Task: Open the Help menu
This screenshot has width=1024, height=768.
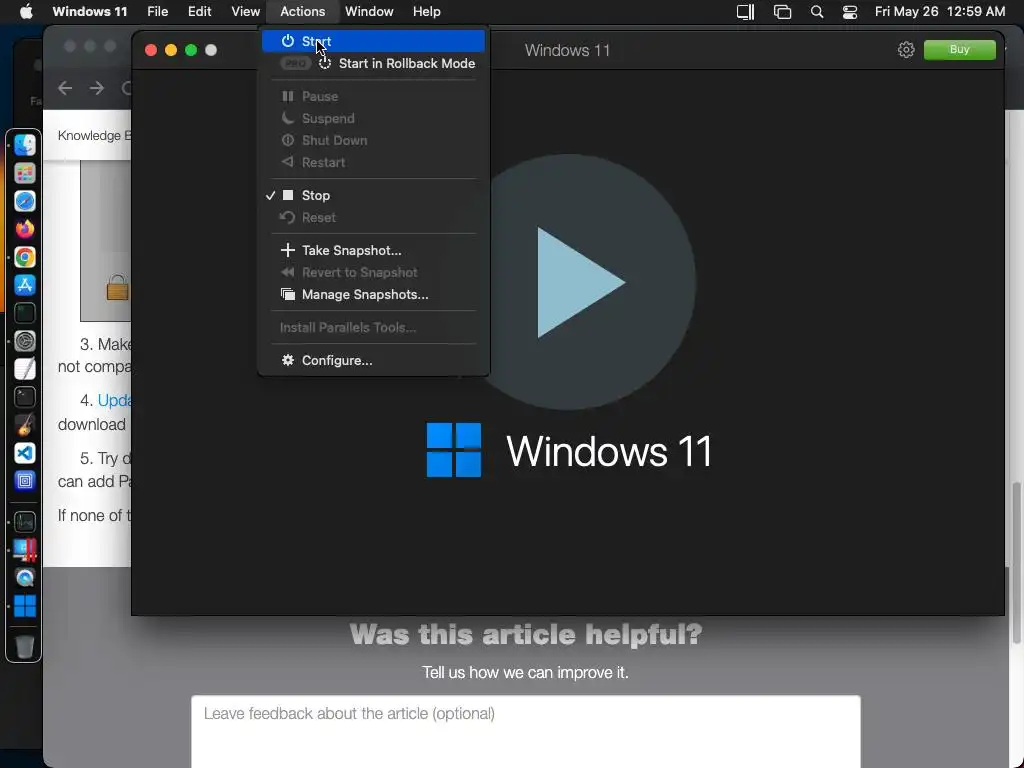Action: tap(426, 12)
